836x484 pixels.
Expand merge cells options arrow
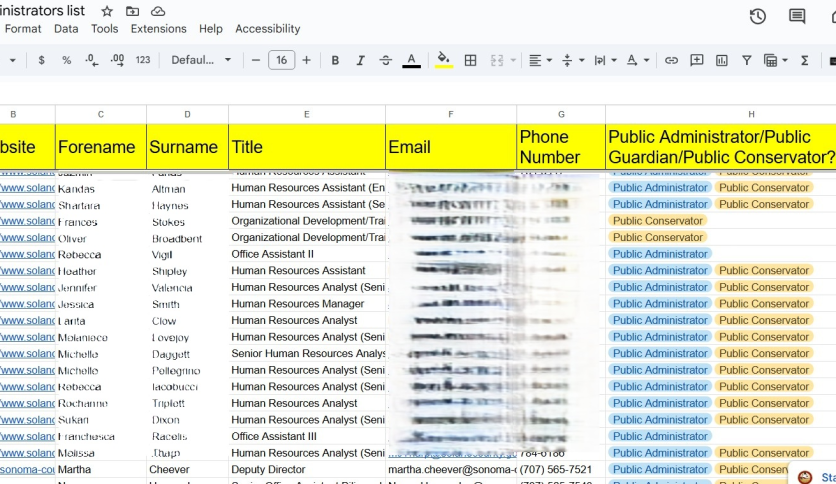click(x=513, y=60)
